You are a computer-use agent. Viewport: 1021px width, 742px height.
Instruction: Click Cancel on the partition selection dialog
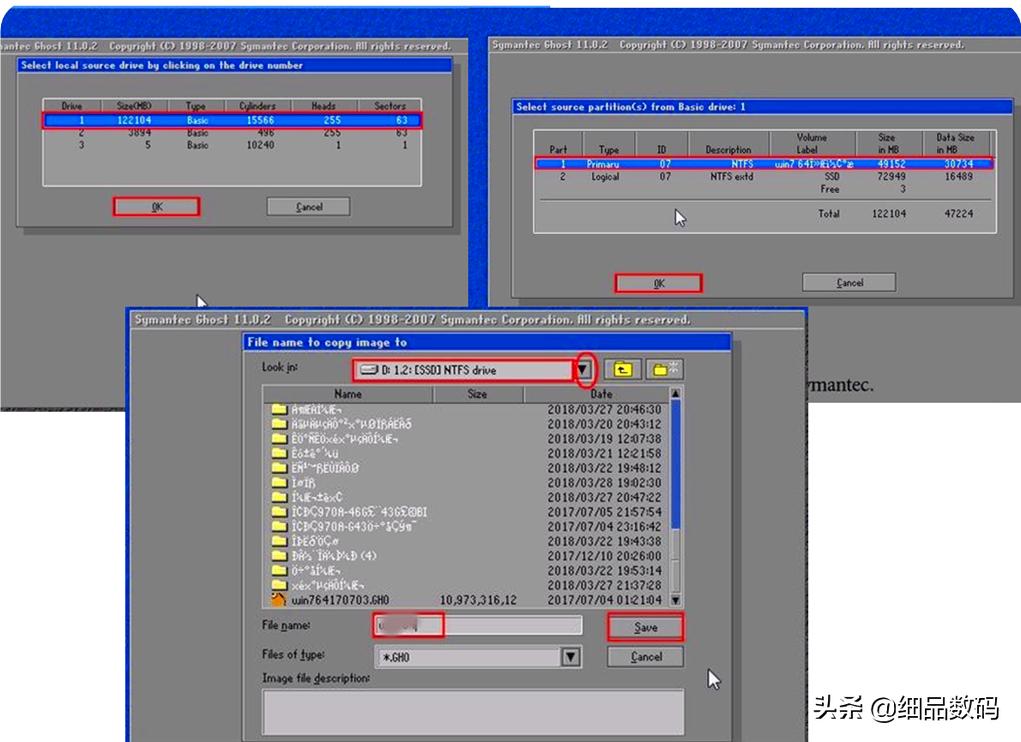pos(847,282)
